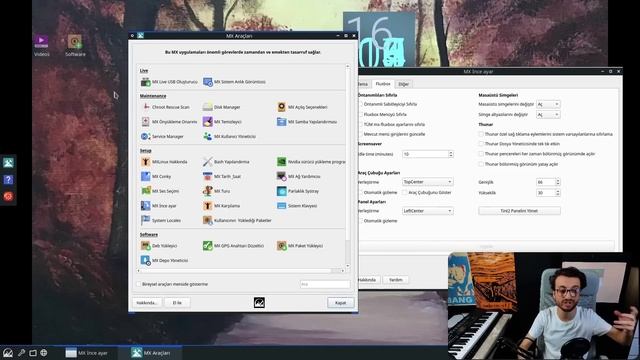Toggle Araç Çubuğunu Göster checkbox
640x360 pixels.
tap(404, 193)
